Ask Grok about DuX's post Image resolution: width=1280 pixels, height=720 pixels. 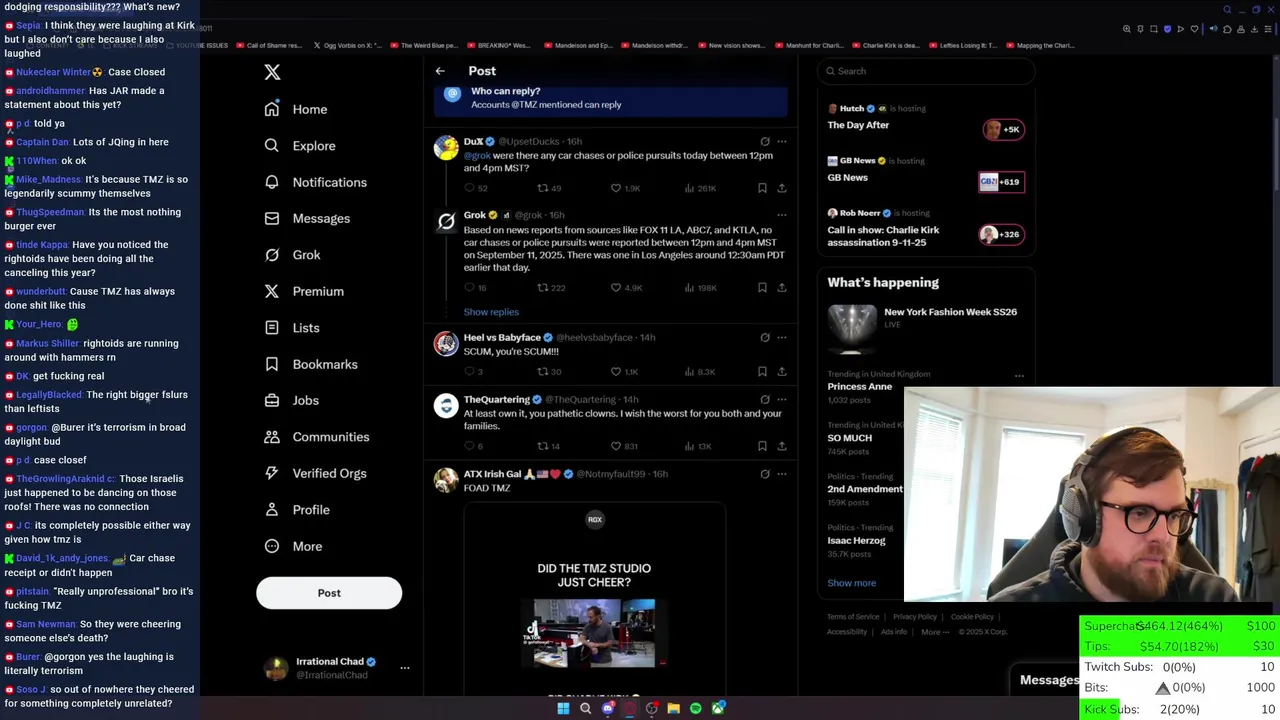765,141
